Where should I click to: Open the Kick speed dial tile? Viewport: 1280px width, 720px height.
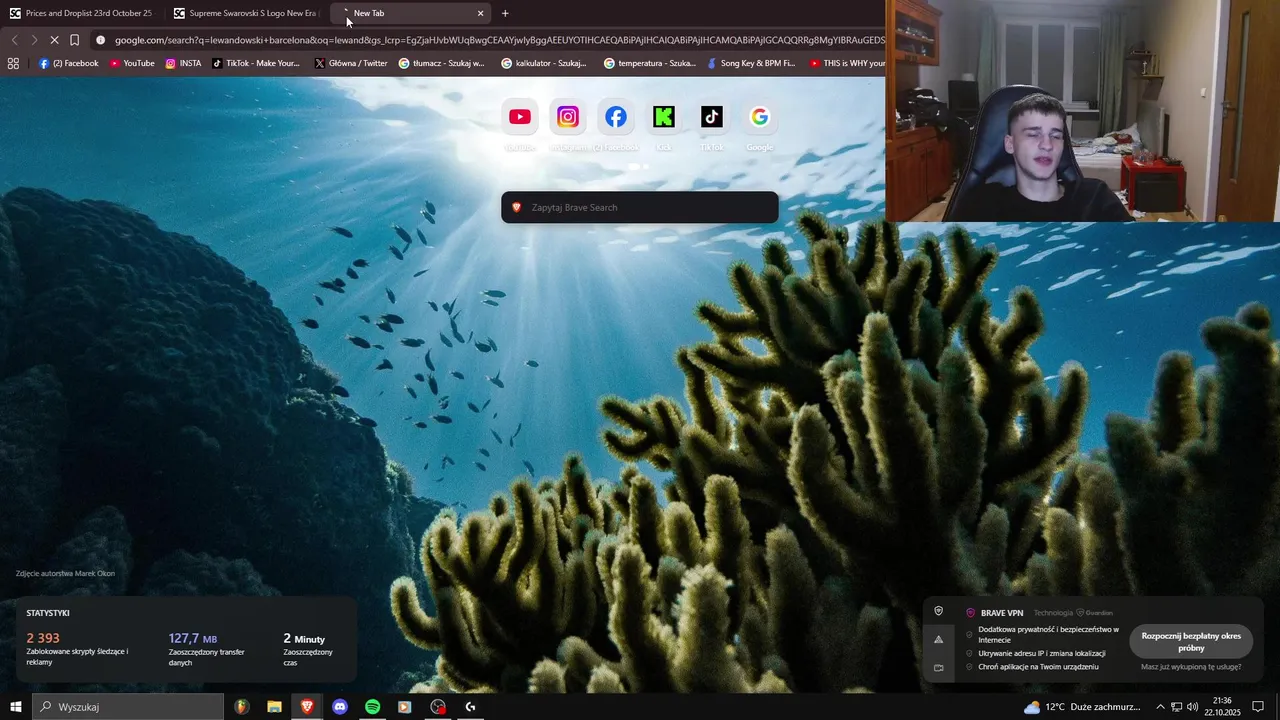(664, 117)
